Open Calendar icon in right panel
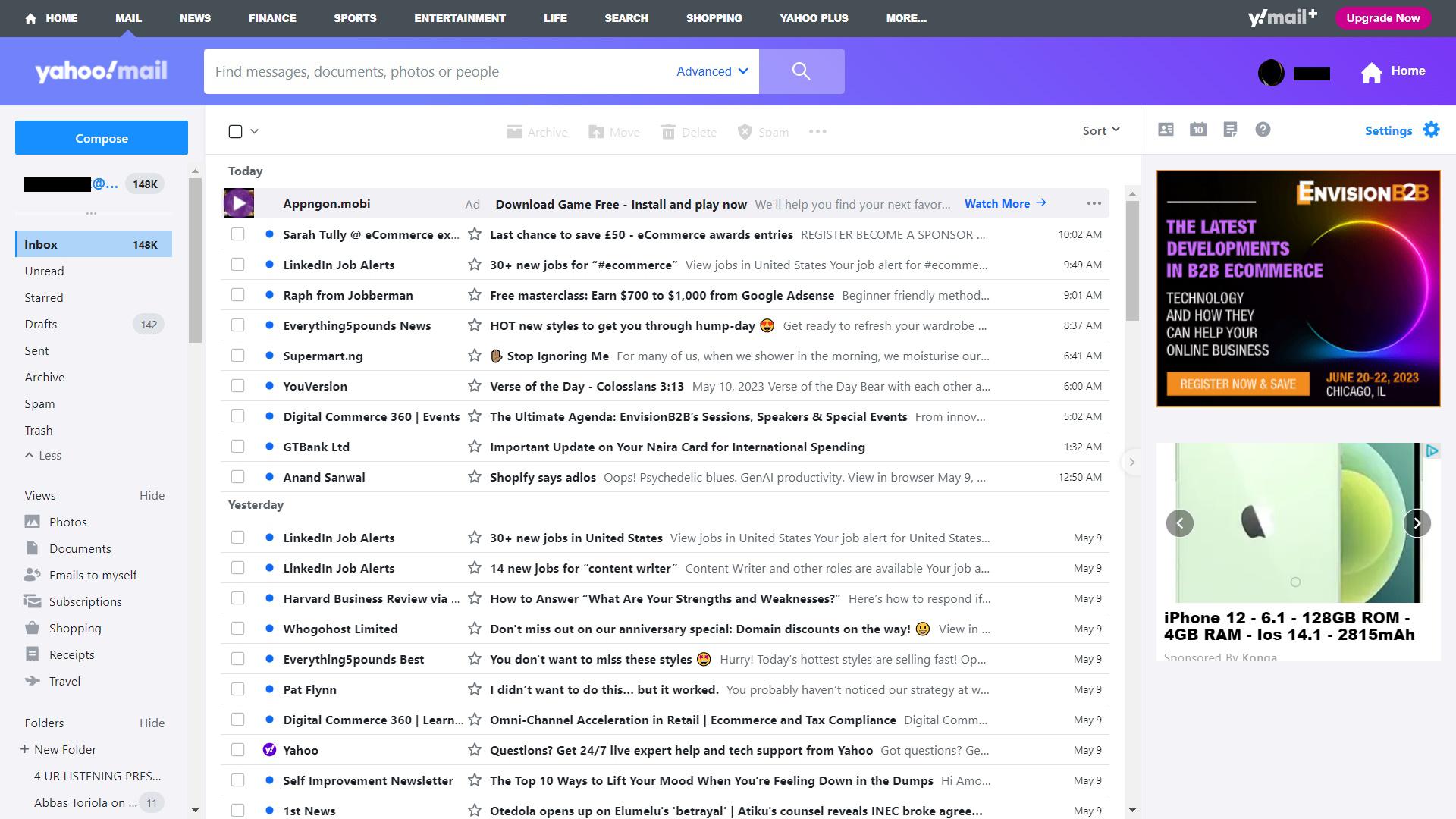This screenshot has width=1456, height=819. point(1198,130)
